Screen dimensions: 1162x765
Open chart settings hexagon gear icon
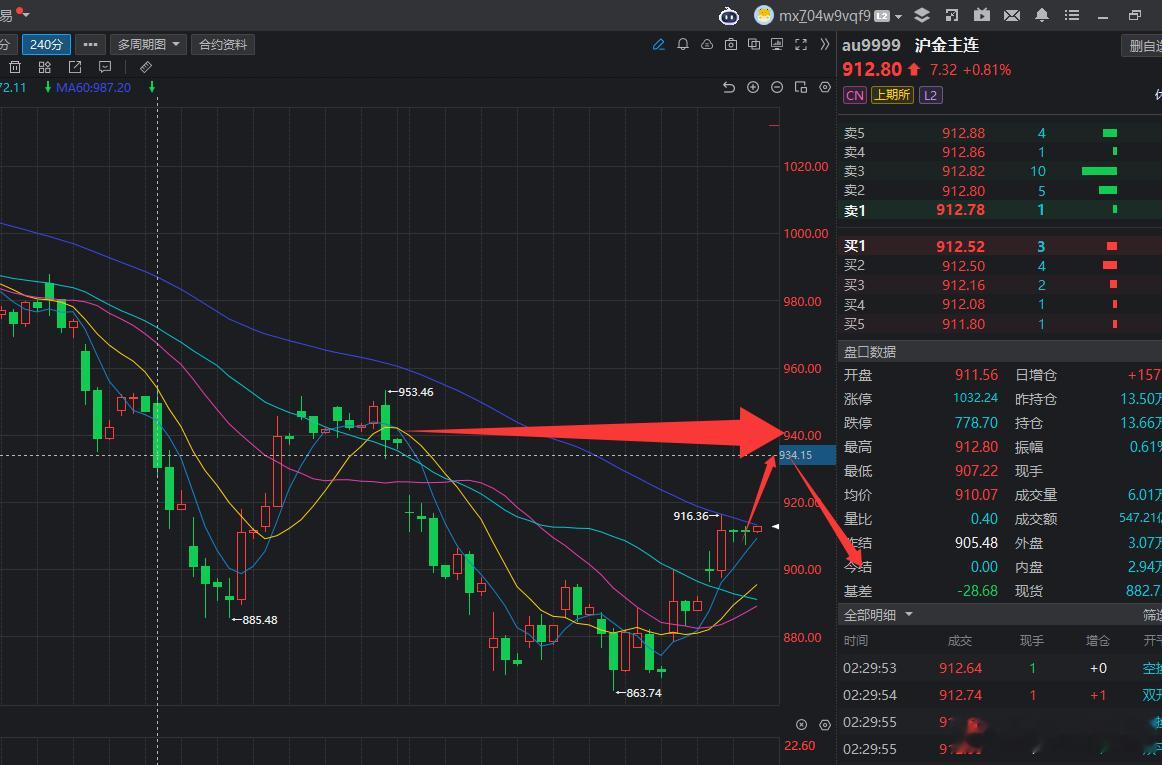tap(825, 87)
